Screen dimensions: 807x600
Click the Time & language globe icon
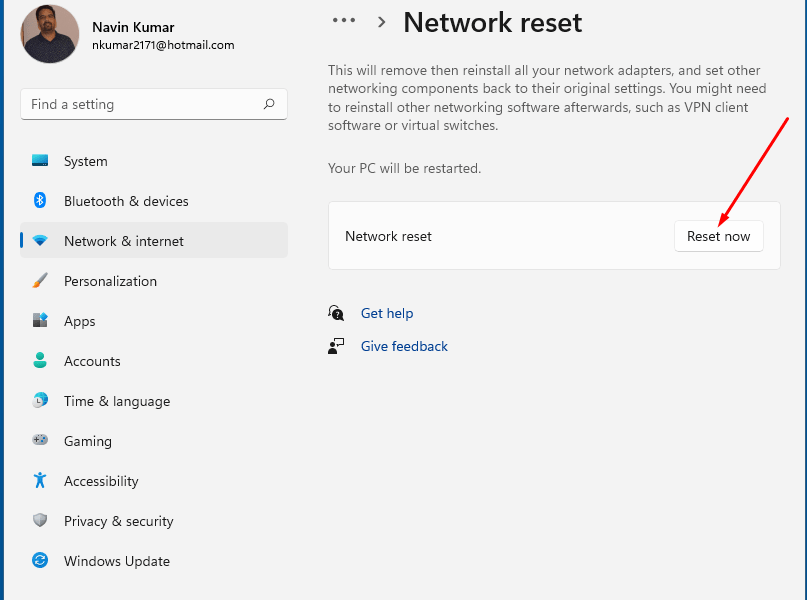[x=40, y=401]
